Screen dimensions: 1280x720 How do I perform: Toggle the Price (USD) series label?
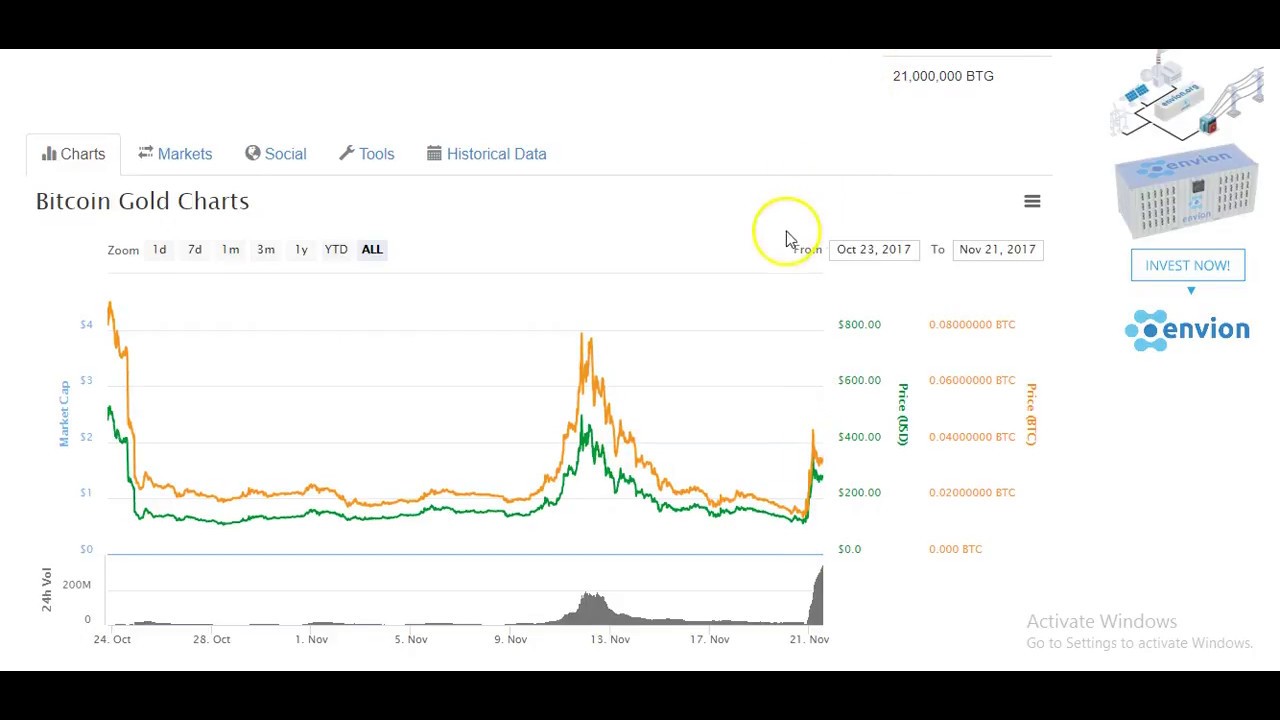click(x=902, y=414)
